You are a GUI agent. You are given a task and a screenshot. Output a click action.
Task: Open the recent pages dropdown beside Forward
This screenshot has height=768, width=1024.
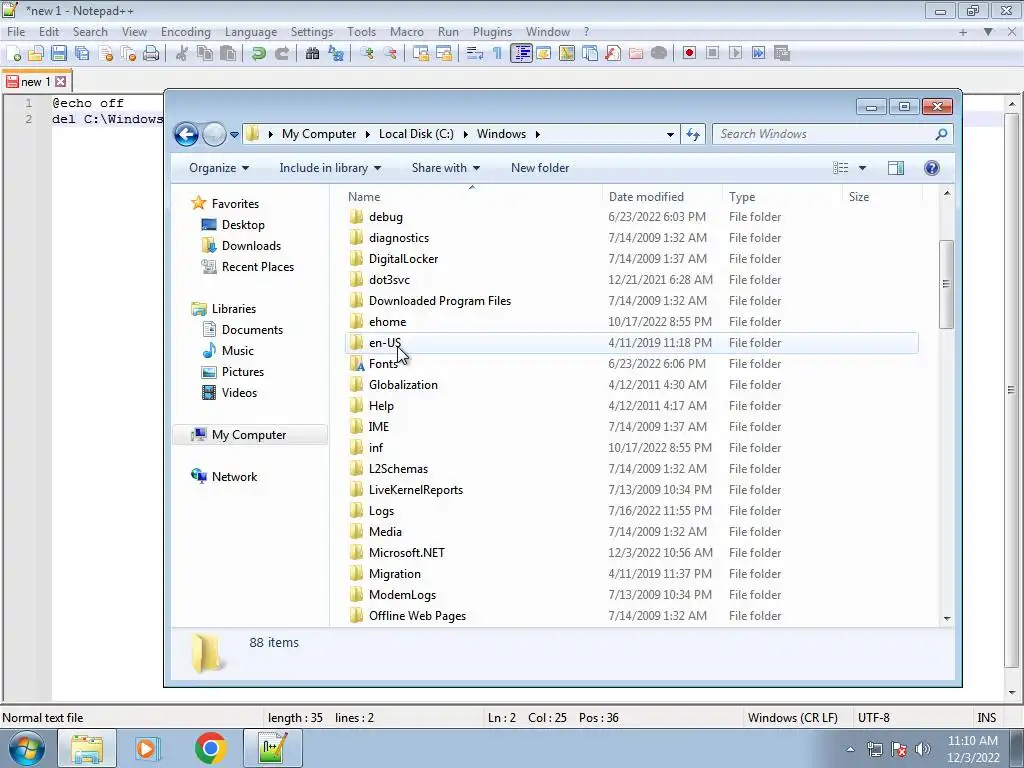click(234, 135)
